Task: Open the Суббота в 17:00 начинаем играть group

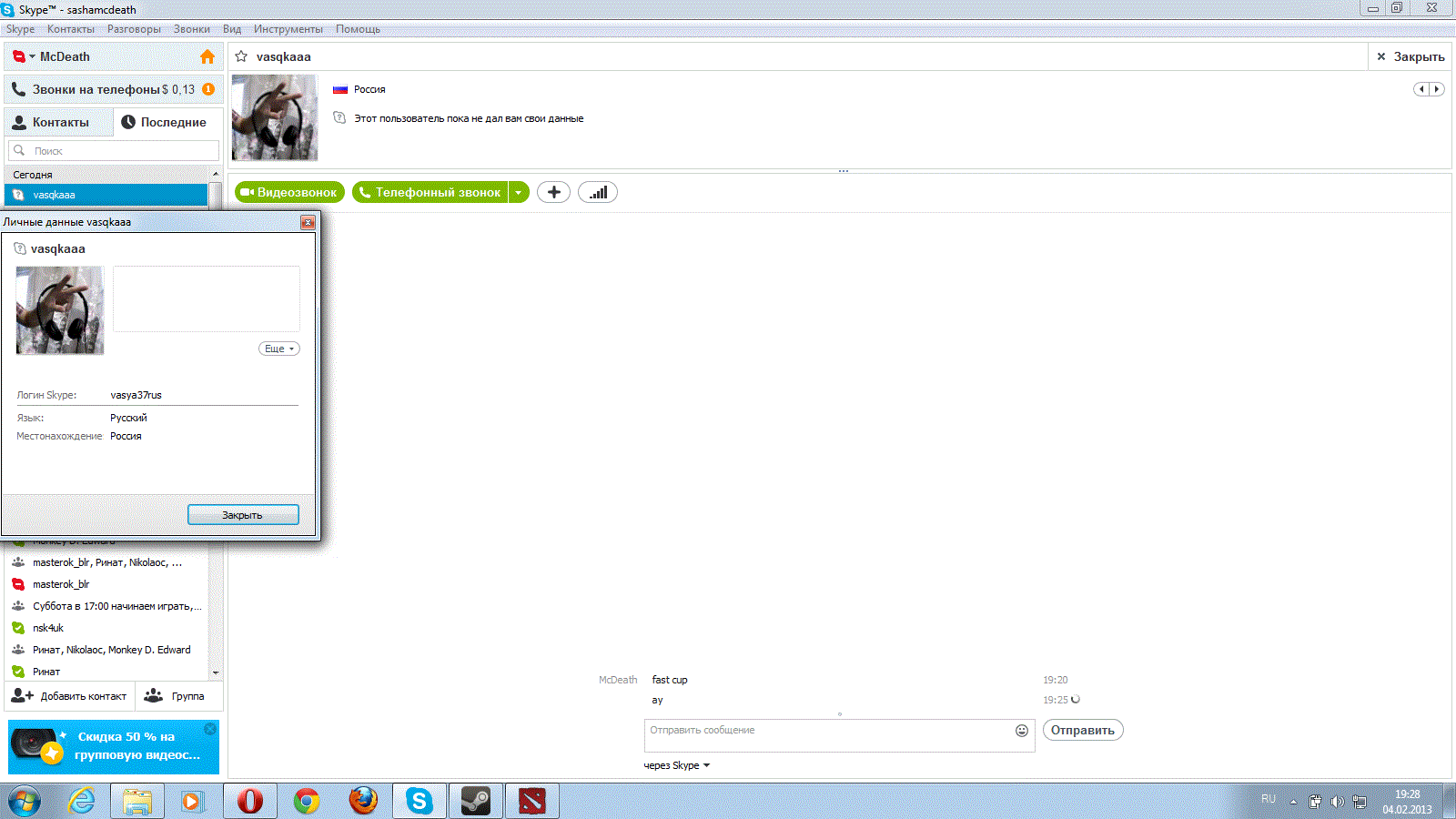Action: pos(106,606)
